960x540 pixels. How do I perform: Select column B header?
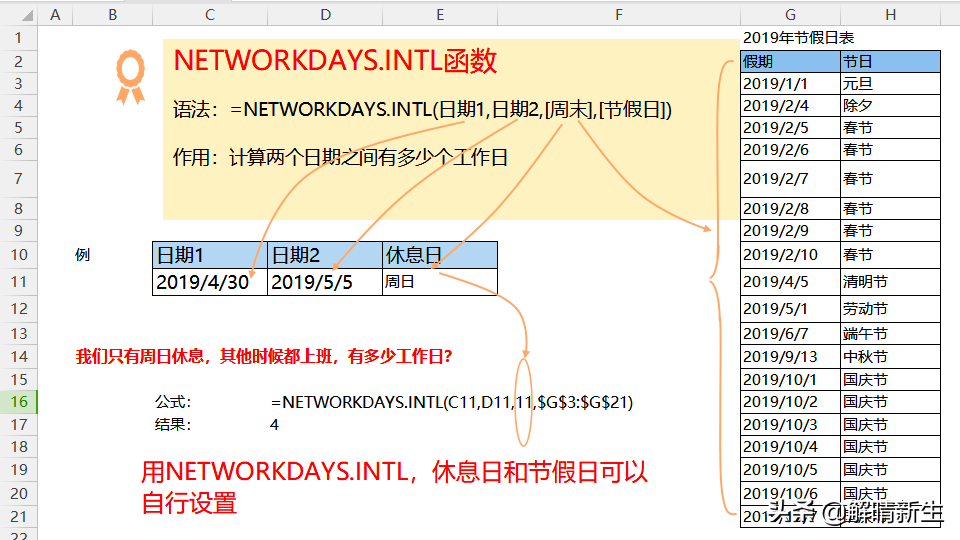(x=113, y=15)
